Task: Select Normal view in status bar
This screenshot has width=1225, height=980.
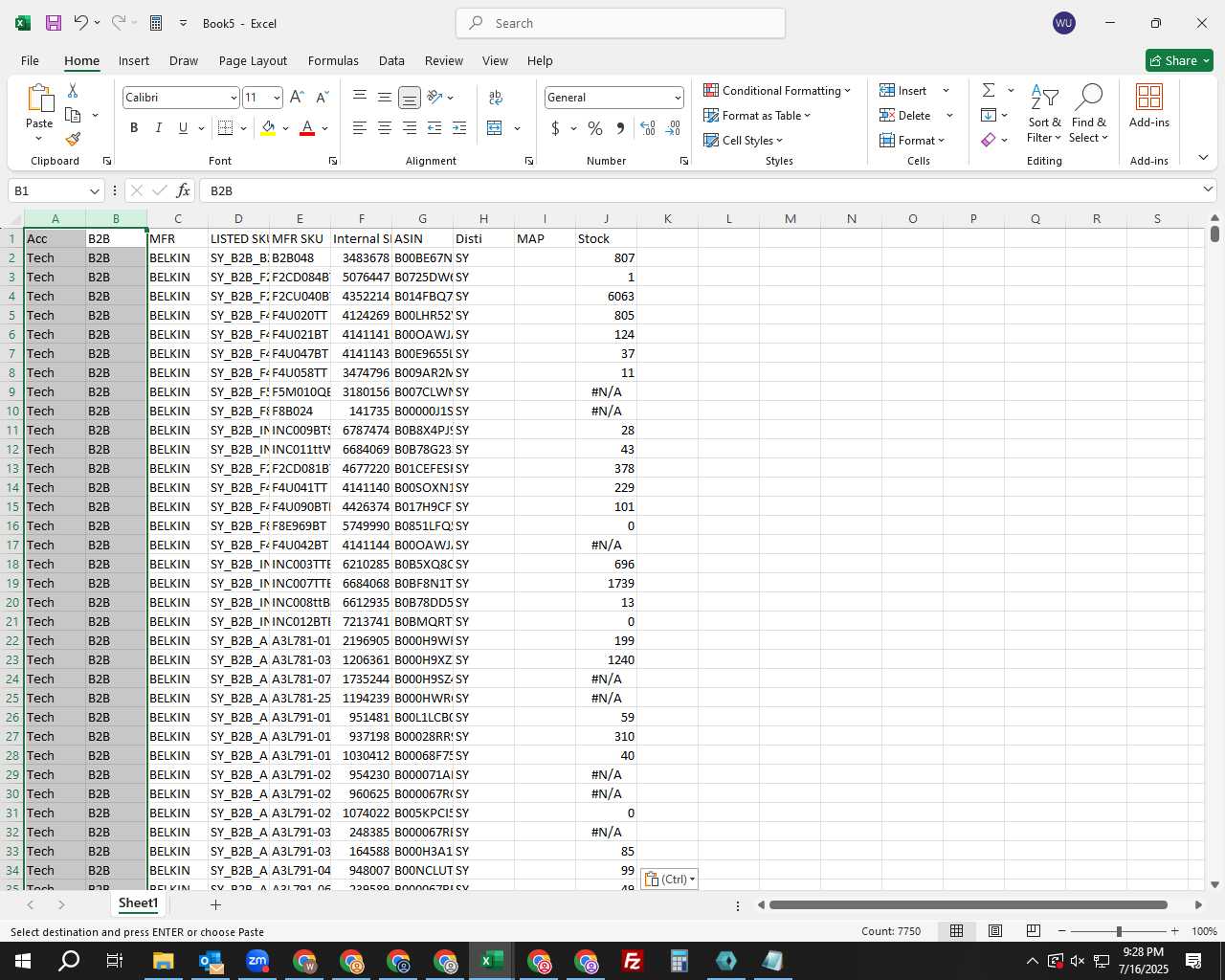Action: click(956, 931)
